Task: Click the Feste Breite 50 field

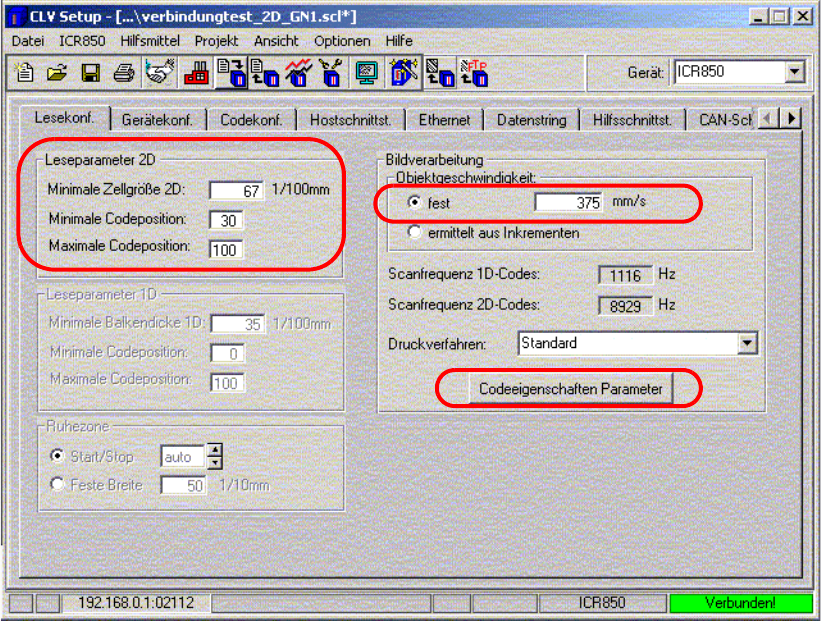Action: [183, 485]
